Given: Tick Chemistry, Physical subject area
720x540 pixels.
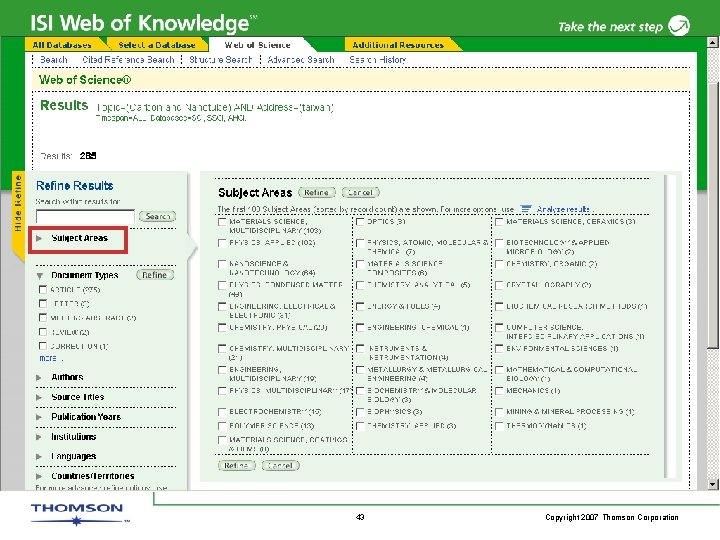Looking at the screenshot, I should [222, 328].
